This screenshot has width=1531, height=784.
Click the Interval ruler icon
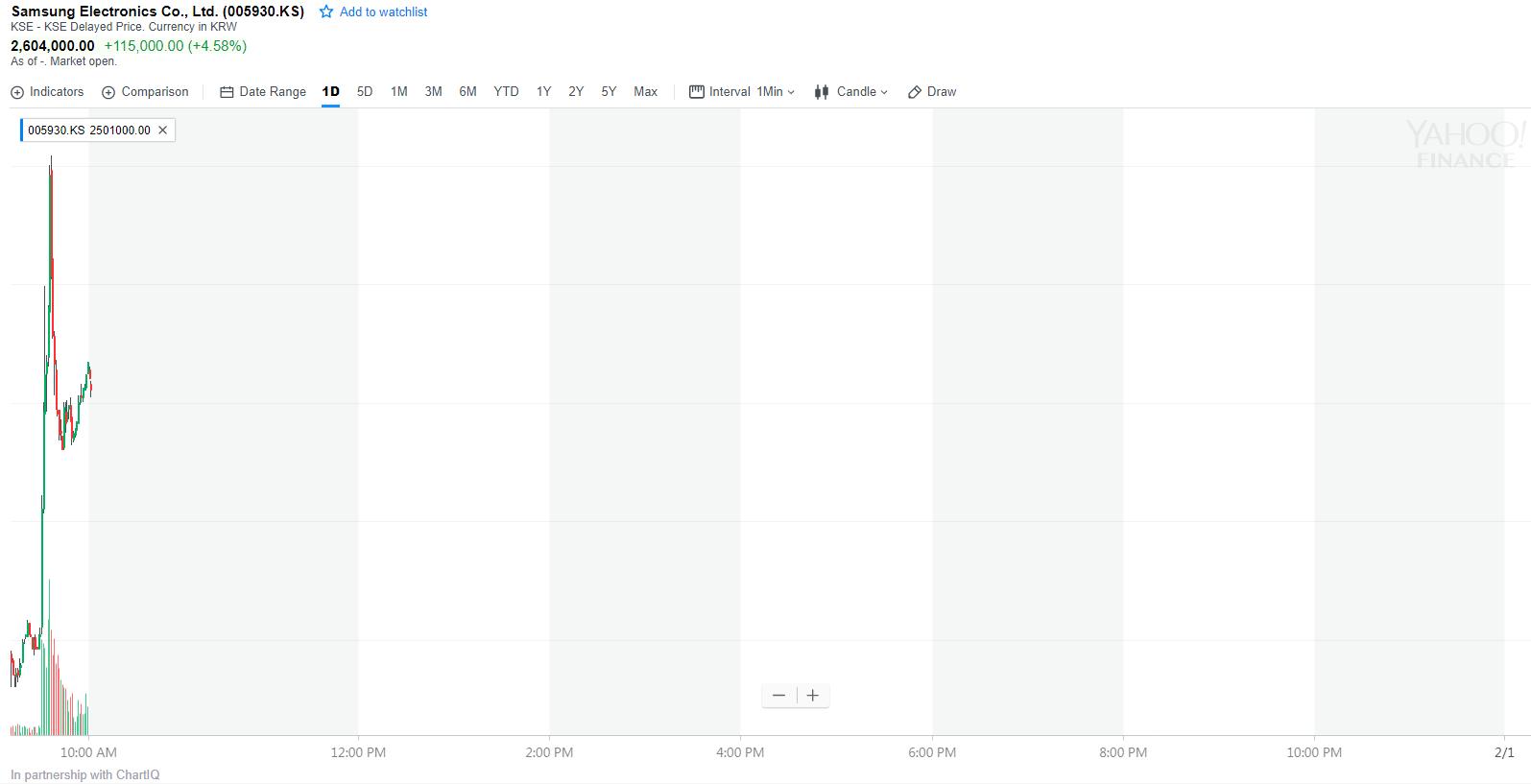coord(697,92)
